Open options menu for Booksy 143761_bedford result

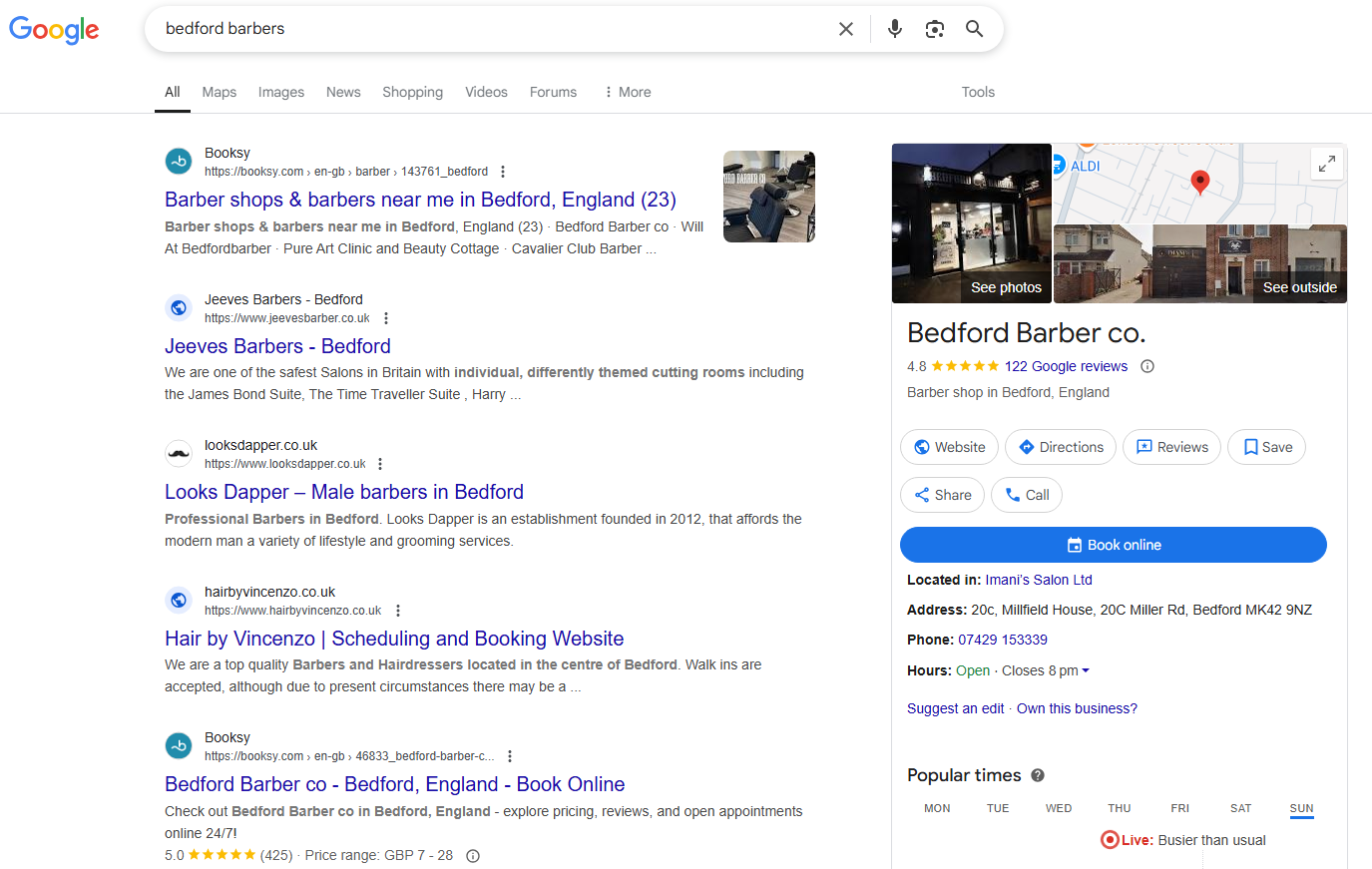coord(503,172)
